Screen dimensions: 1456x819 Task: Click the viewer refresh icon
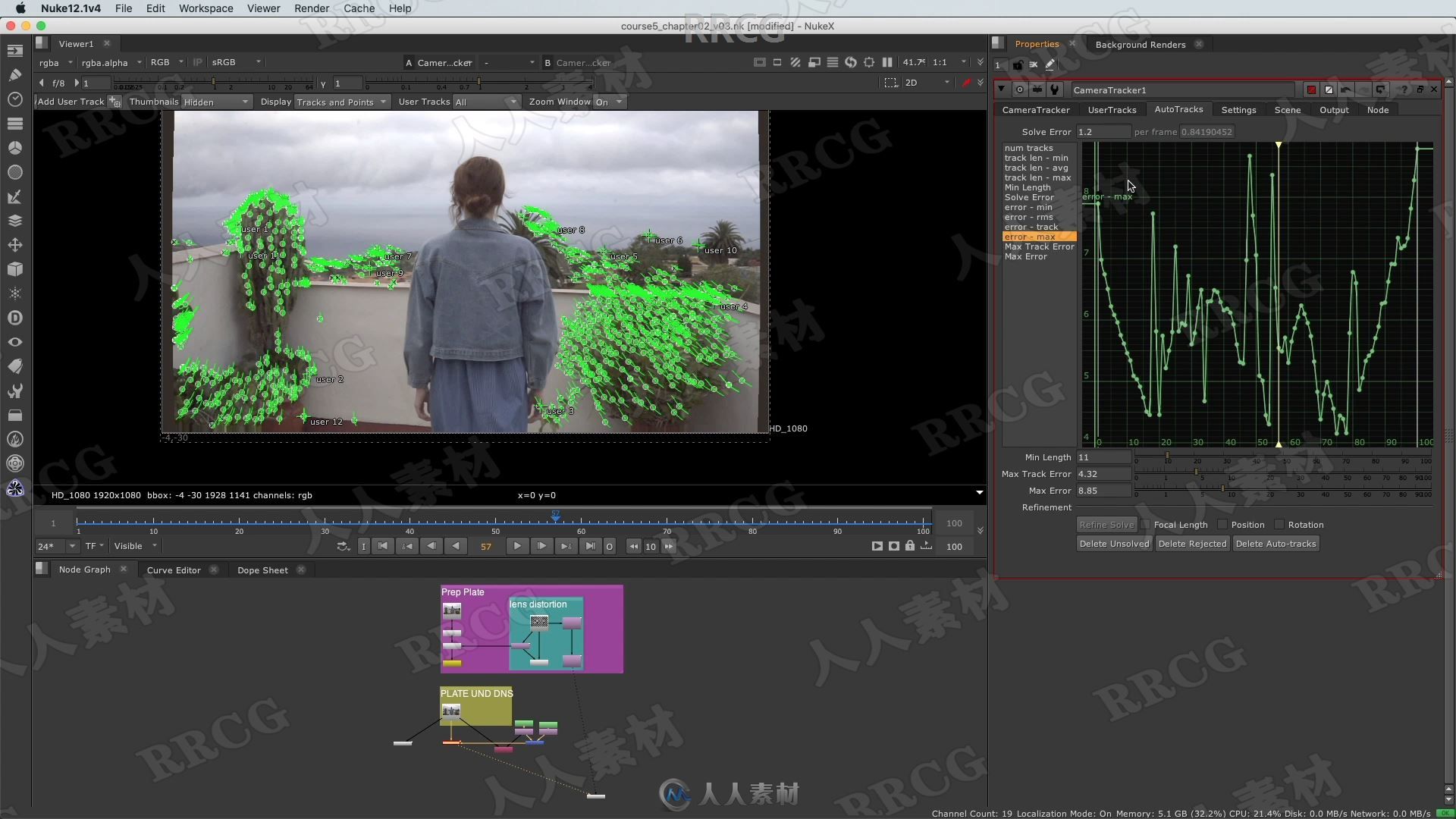click(851, 62)
